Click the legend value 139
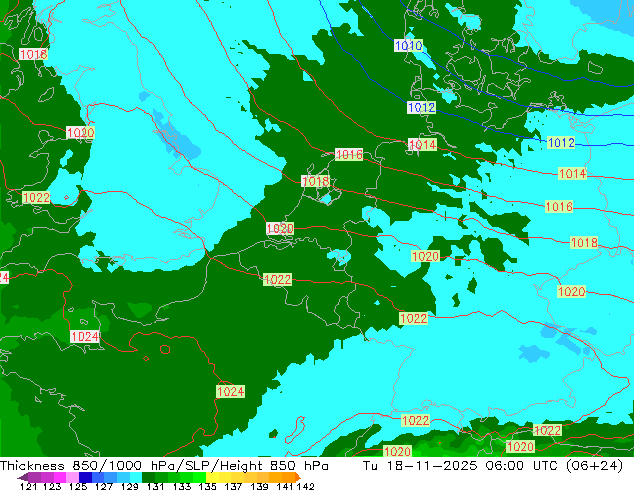This screenshot has width=634, height=490. [259, 486]
